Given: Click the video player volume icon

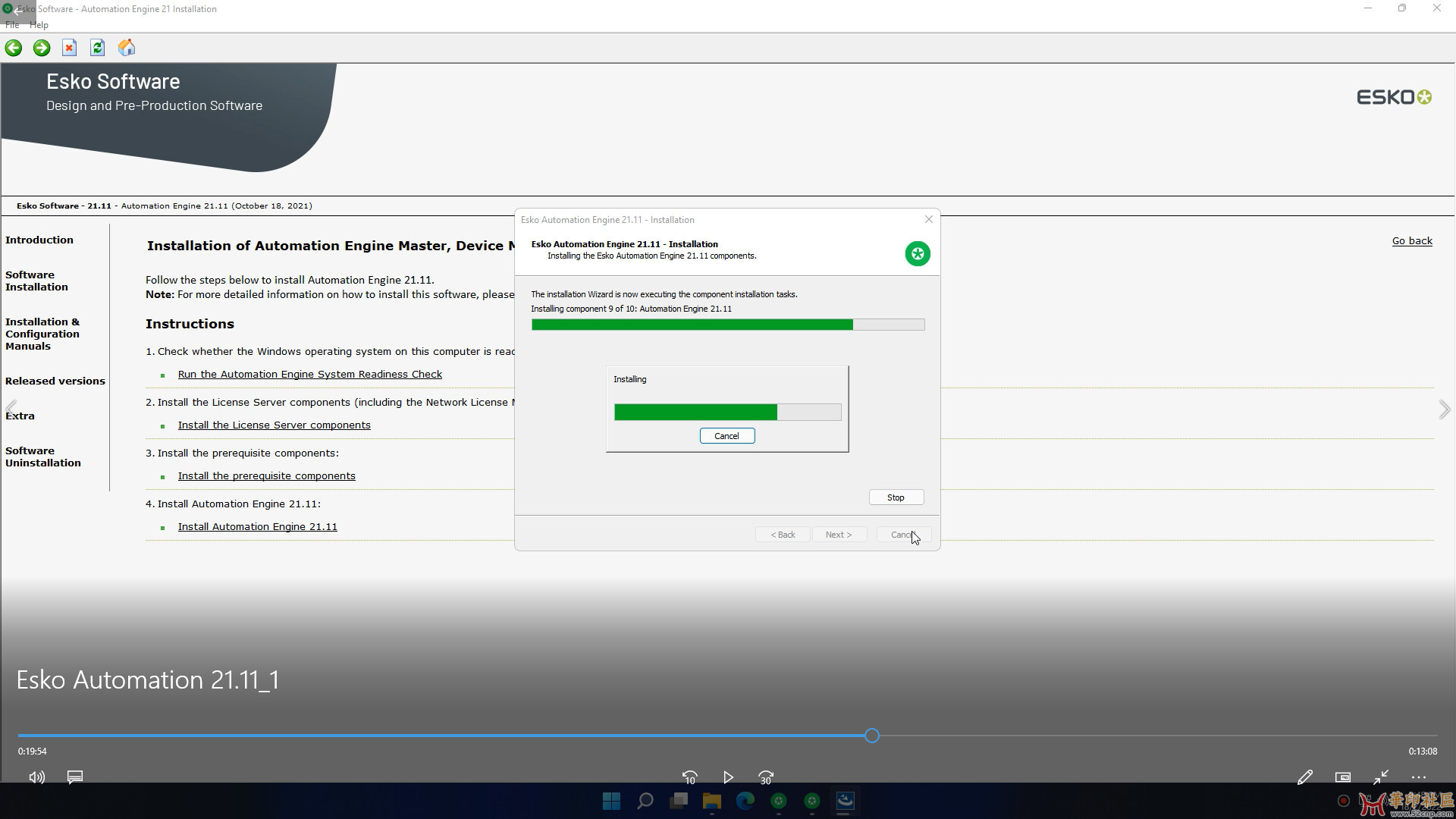Looking at the screenshot, I should pyautogui.click(x=36, y=777).
